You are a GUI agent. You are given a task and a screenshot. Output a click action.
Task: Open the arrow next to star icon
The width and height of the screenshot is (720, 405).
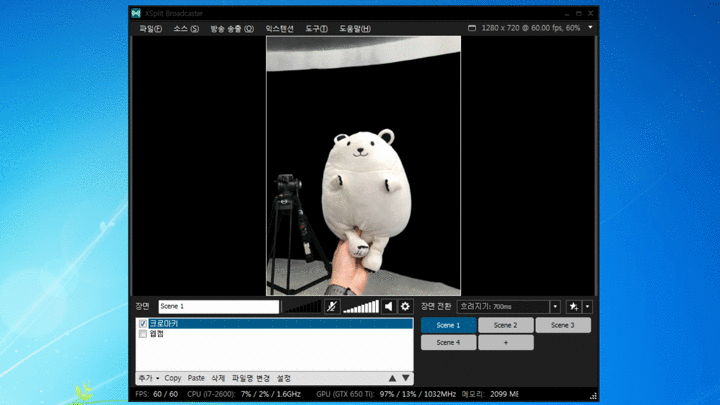pyautogui.click(x=587, y=307)
